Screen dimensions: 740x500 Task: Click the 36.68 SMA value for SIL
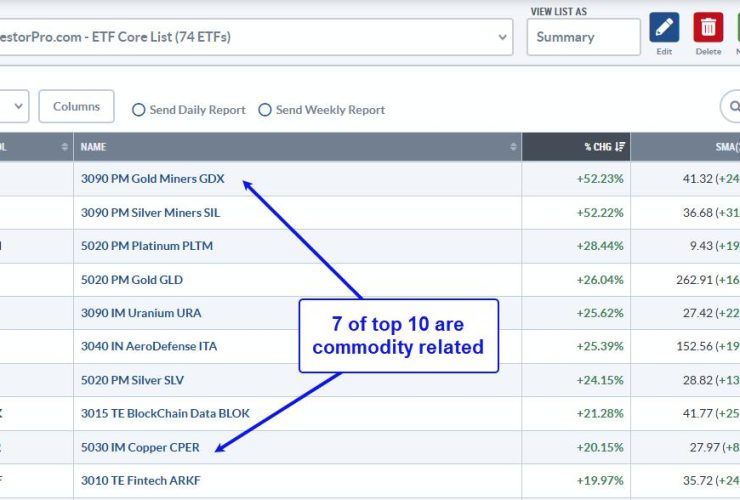pos(697,212)
